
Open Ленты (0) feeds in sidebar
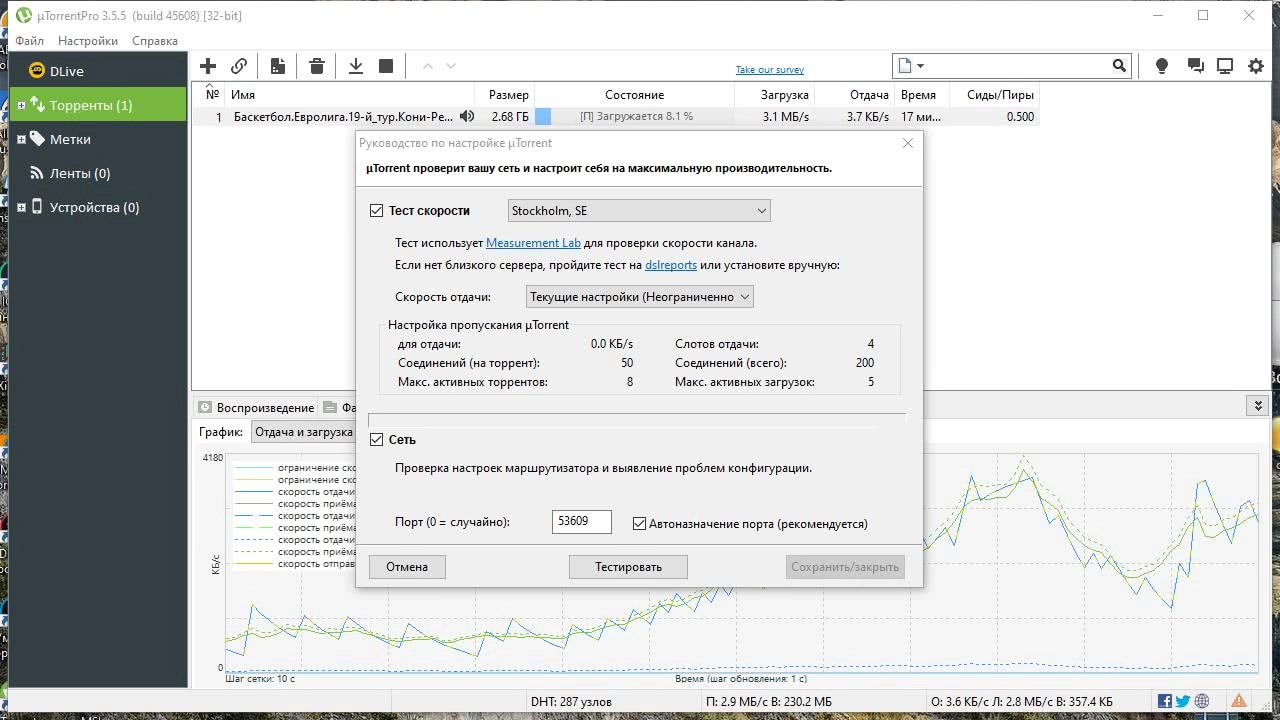pos(98,173)
